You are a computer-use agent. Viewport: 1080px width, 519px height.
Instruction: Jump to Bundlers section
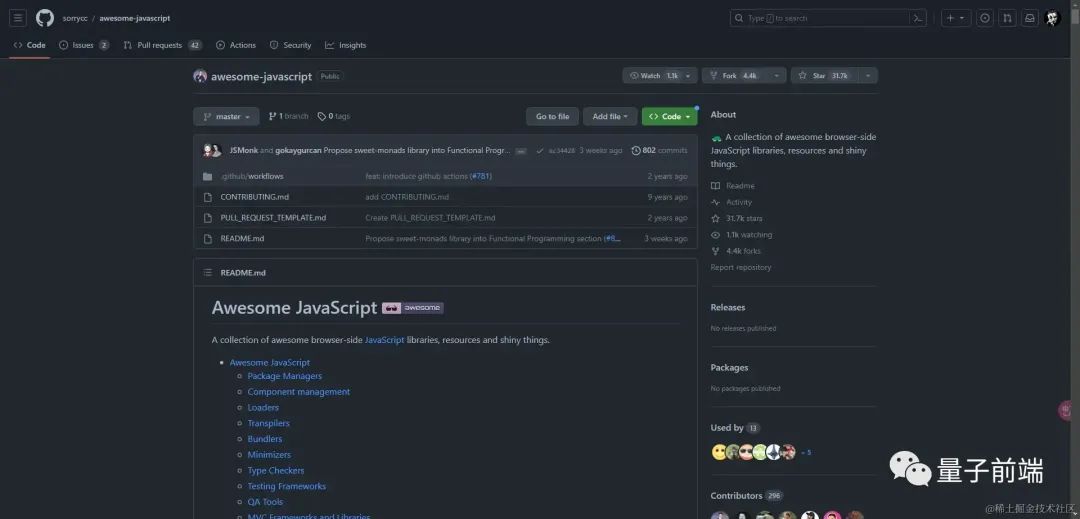pyautogui.click(x=264, y=439)
